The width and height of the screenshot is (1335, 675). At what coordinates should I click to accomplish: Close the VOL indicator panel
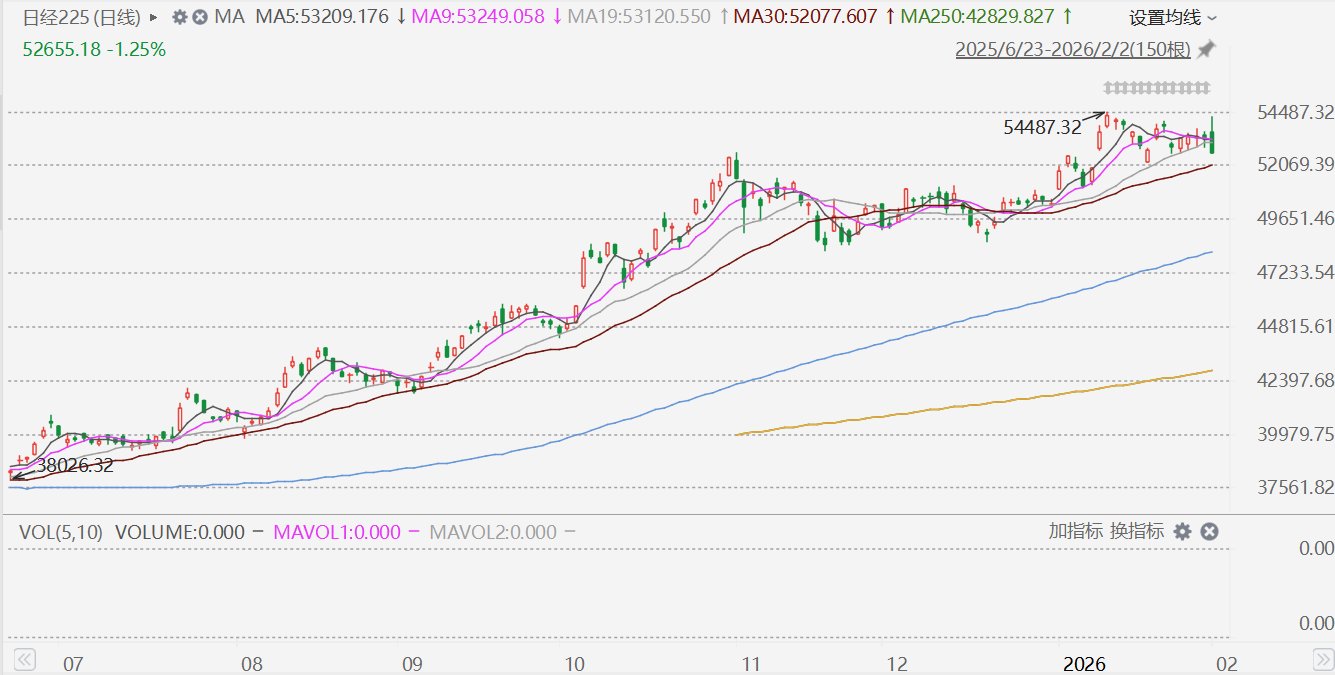point(1208,531)
